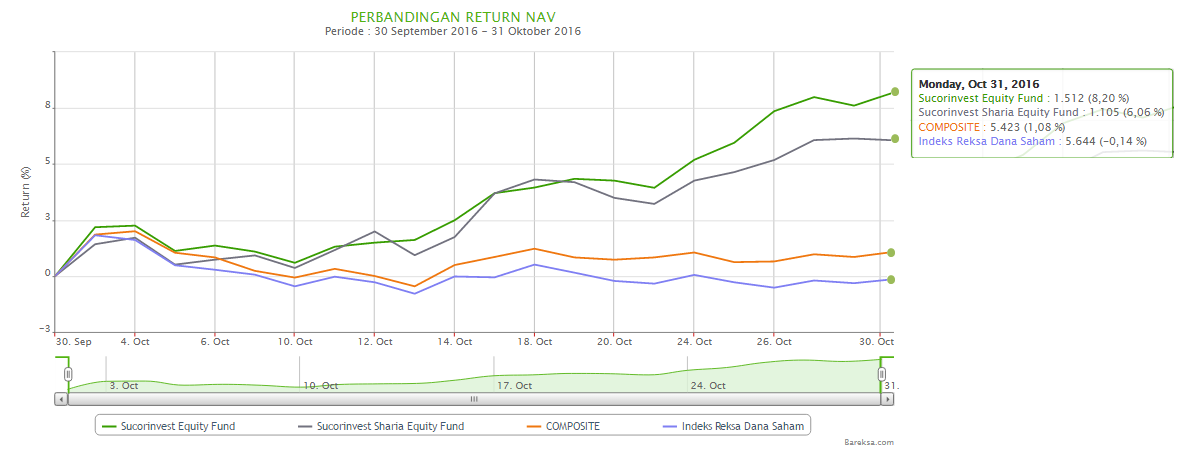This screenshot has height=468, width=1180.
Task: Click the 18. Oct x-axis label
Action: coord(534,342)
